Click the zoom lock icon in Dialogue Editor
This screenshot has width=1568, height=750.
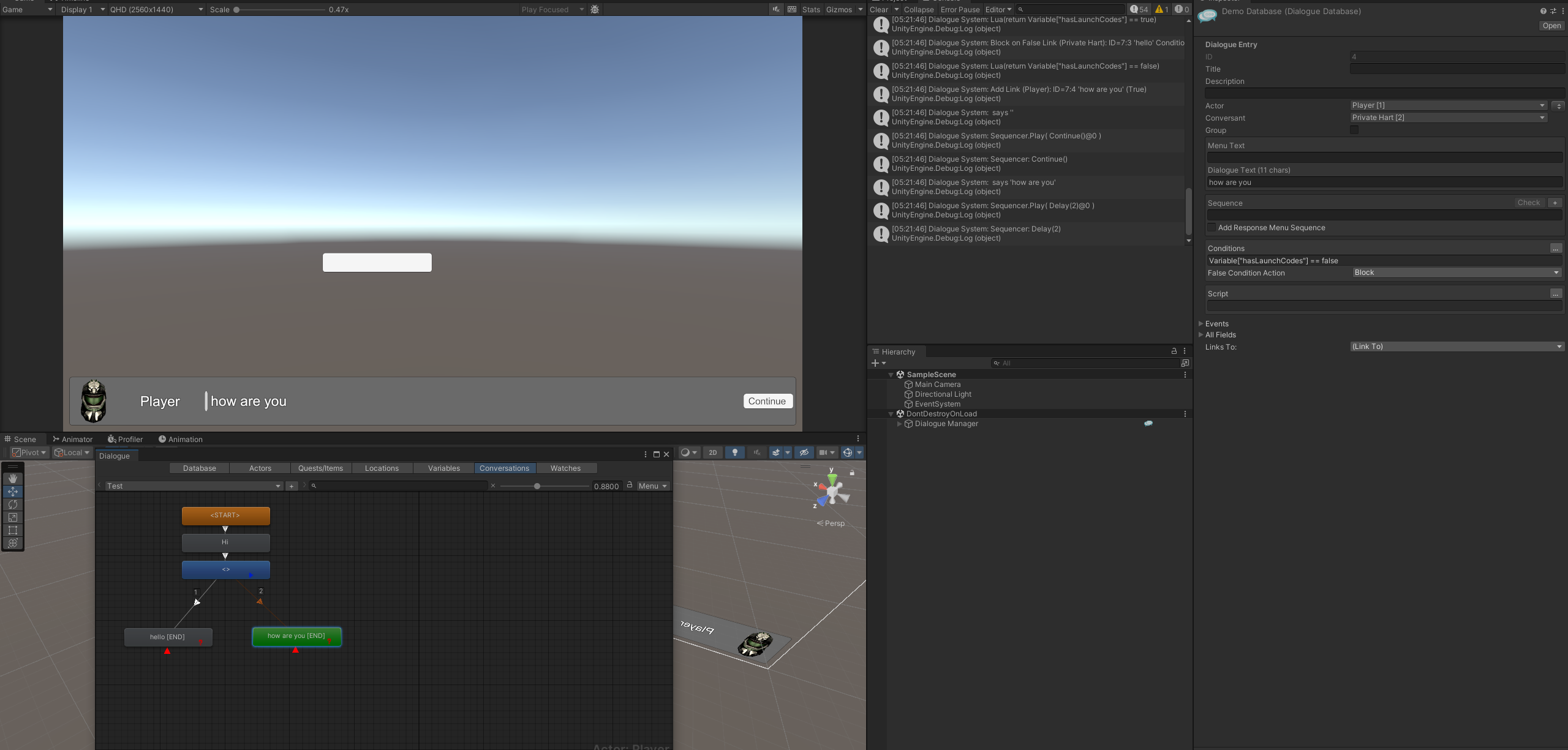coord(630,485)
